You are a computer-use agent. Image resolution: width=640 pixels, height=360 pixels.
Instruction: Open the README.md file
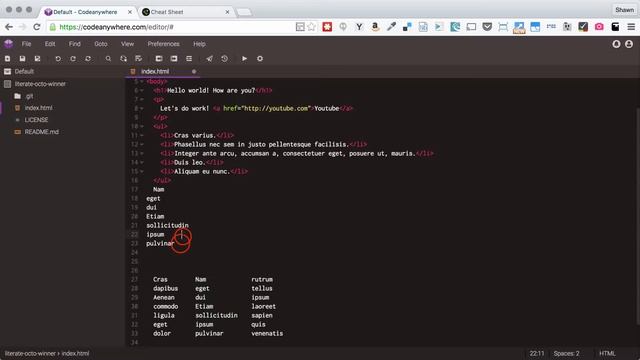tap(41, 132)
